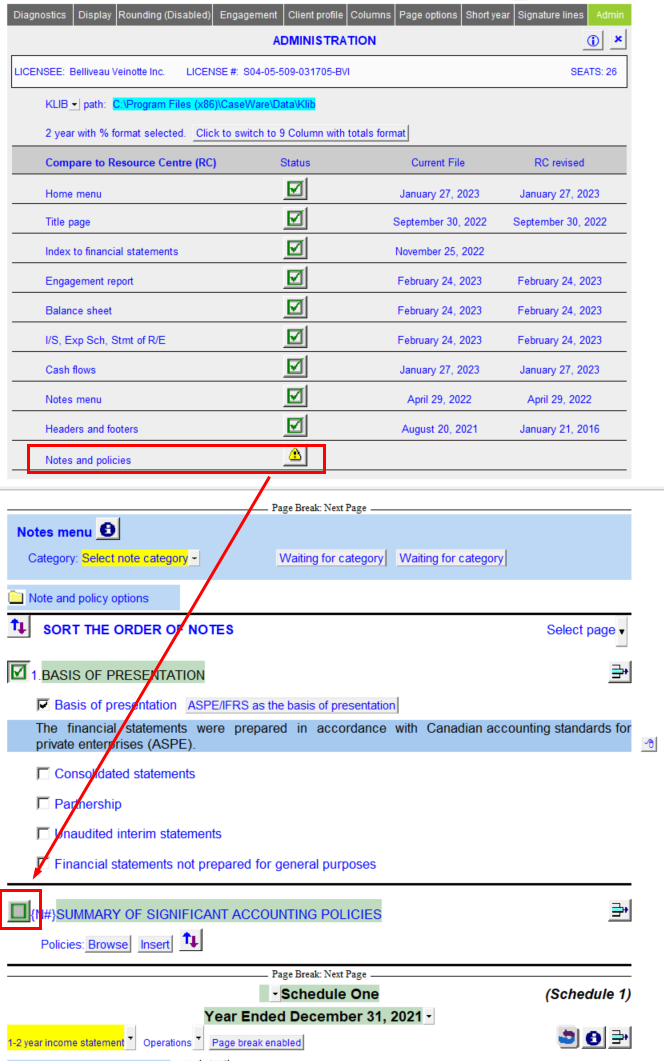This screenshot has width=664, height=1061.
Task: Open the Client profile tab
Action: pos(315,15)
